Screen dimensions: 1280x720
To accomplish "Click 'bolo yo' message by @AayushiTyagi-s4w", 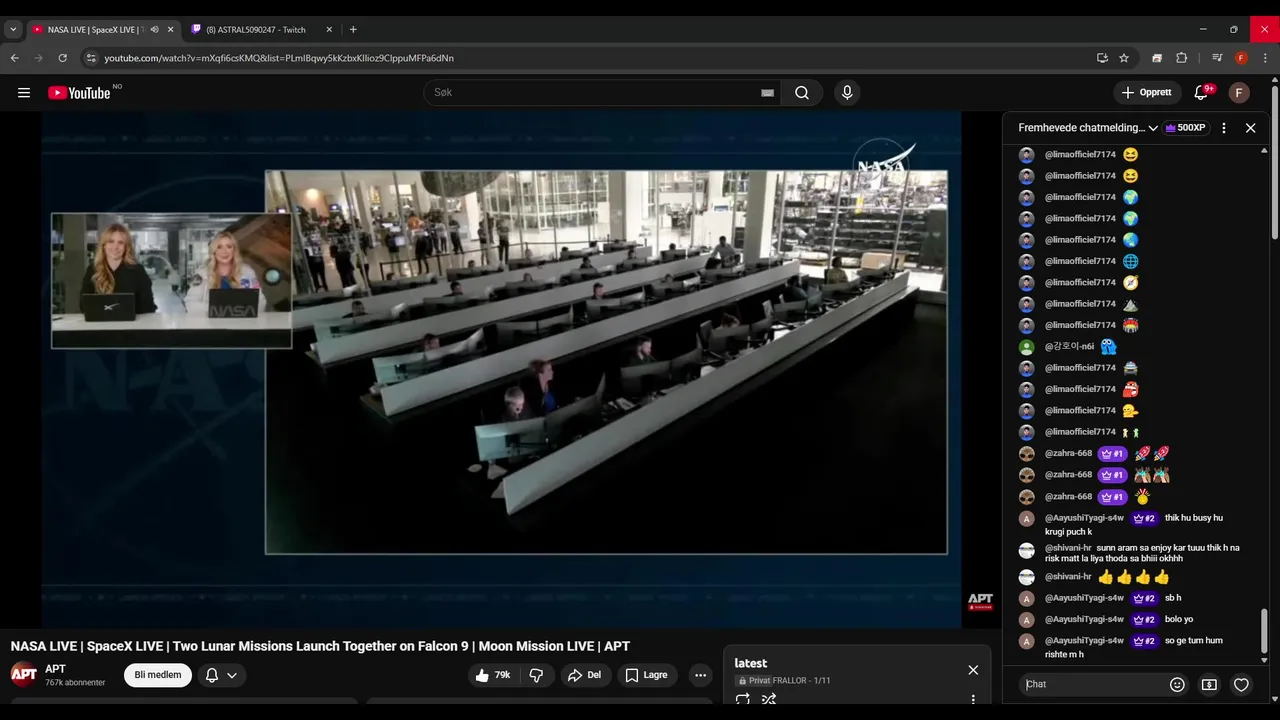I will 1179,620.
